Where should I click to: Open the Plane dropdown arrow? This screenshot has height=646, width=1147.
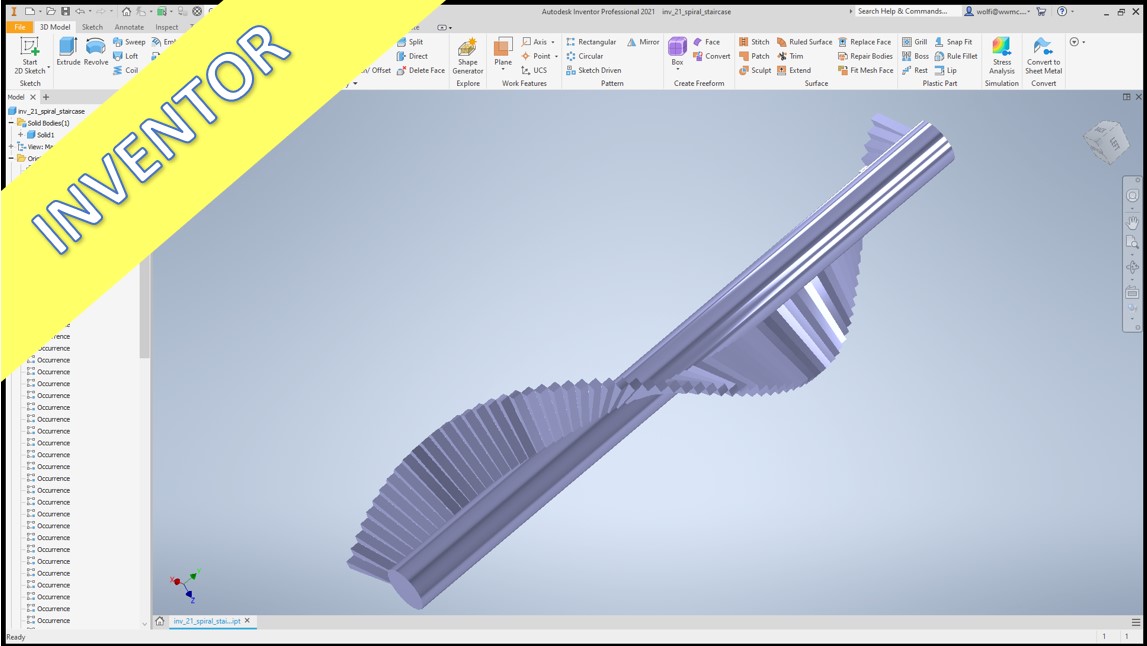[503, 70]
